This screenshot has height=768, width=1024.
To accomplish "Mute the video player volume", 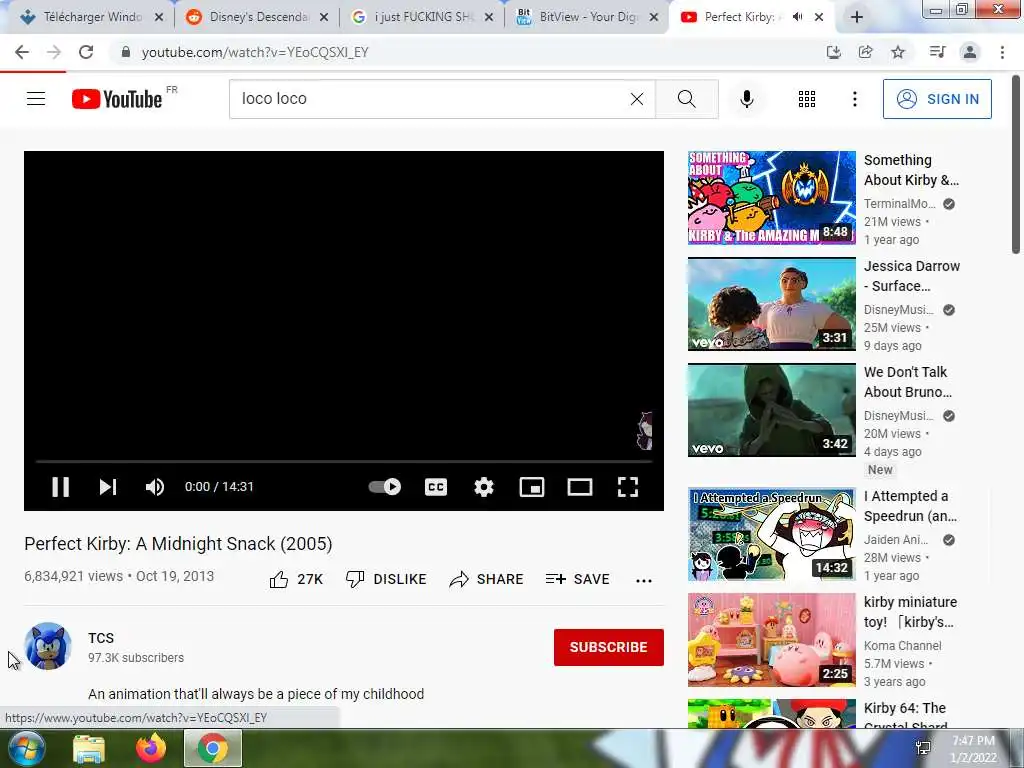I will pos(155,487).
